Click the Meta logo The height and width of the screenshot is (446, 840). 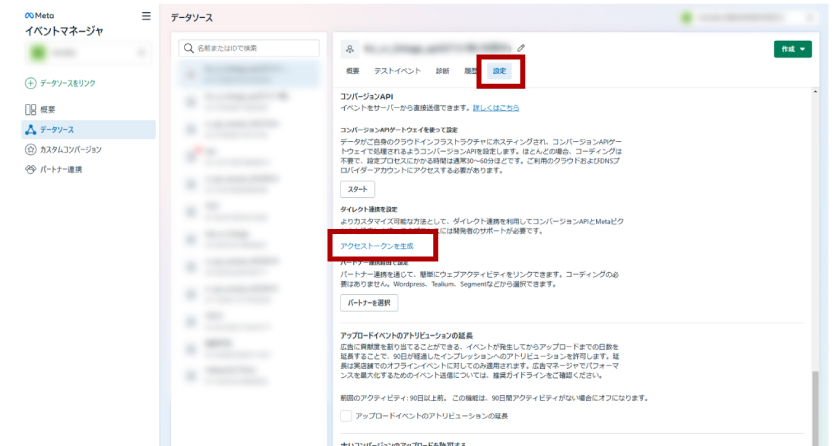pos(39,16)
